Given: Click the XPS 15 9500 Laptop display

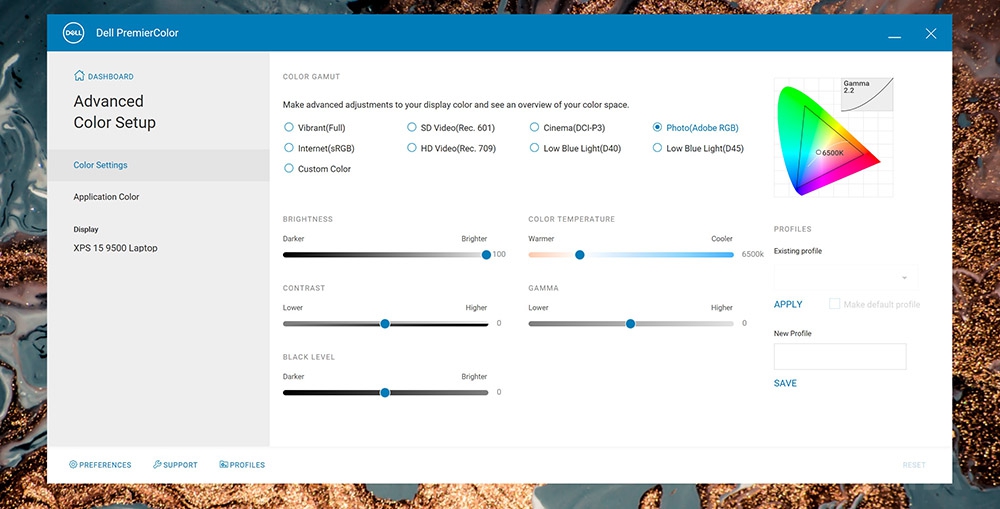Looking at the screenshot, I should click(x=115, y=248).
